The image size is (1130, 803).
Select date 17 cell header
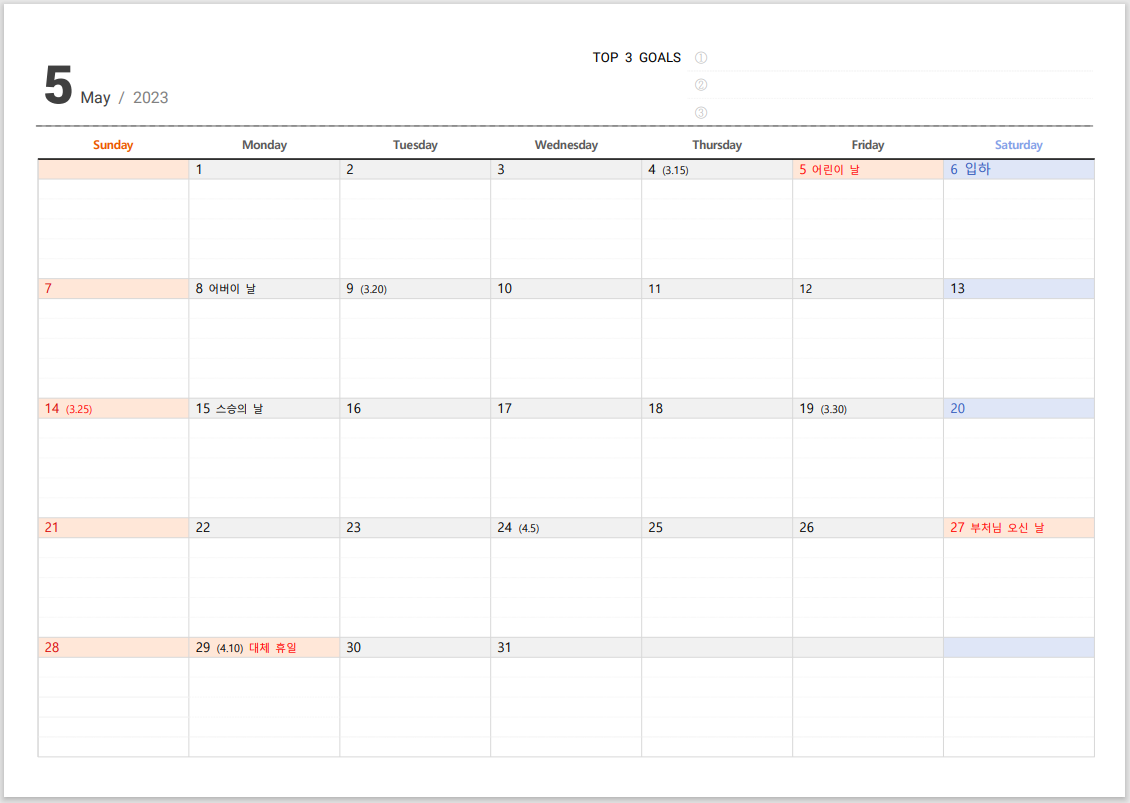coord(566,408)
